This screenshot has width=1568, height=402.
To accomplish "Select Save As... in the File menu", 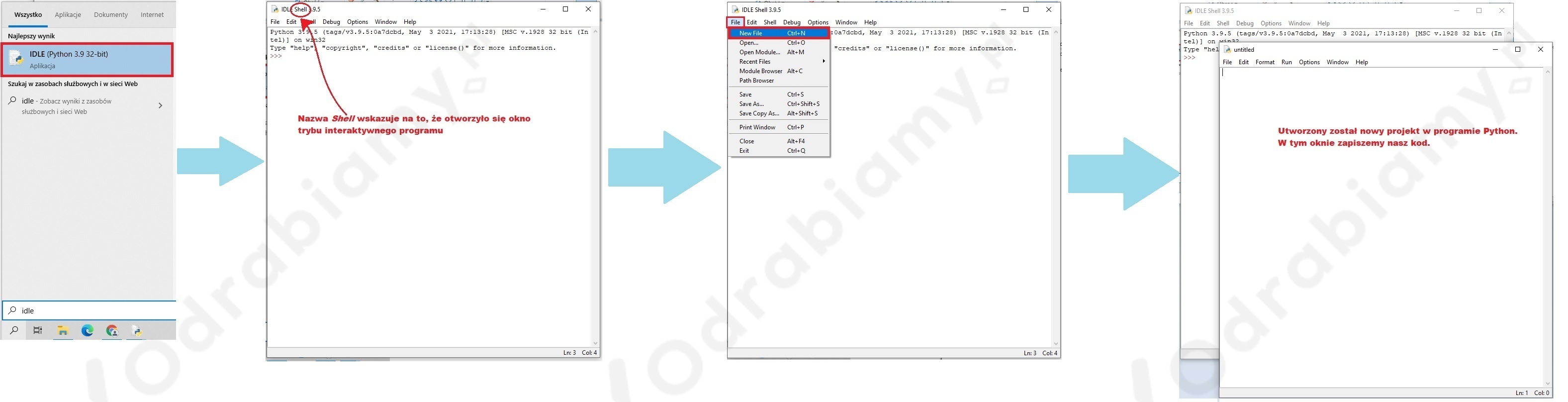I will tap(751, 104).
